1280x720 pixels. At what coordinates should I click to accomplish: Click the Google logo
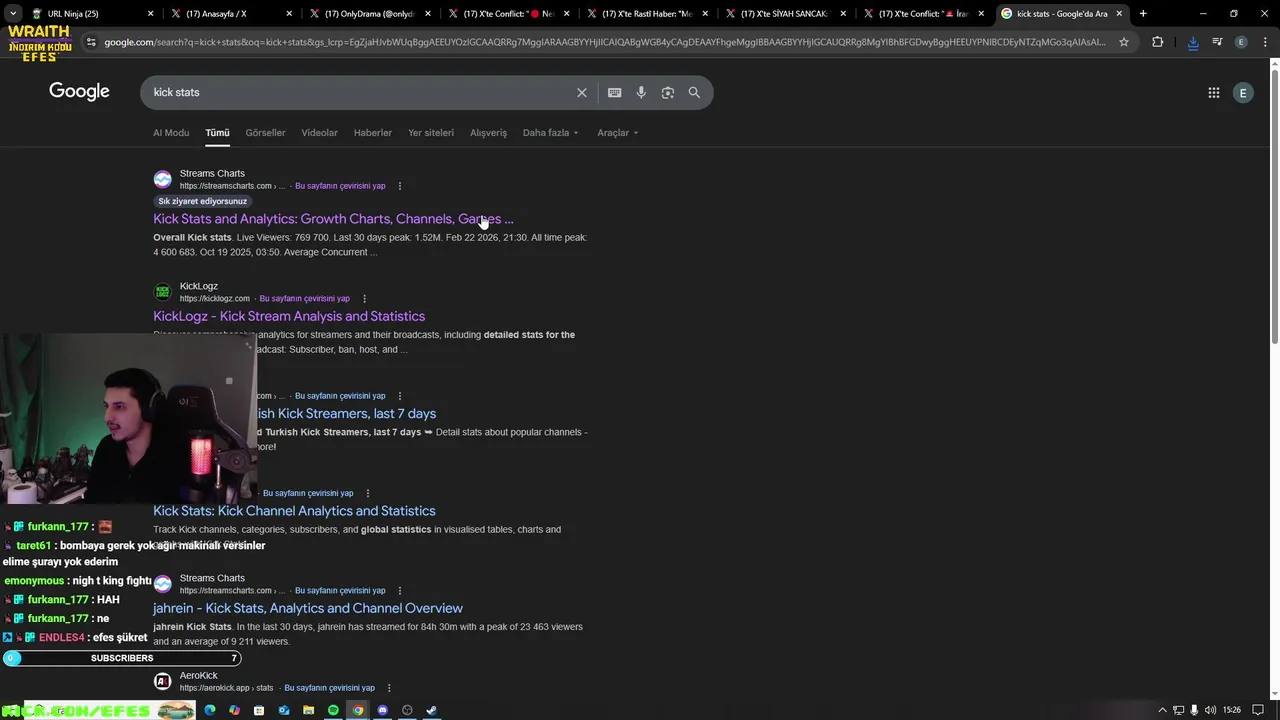pos(79,92)
